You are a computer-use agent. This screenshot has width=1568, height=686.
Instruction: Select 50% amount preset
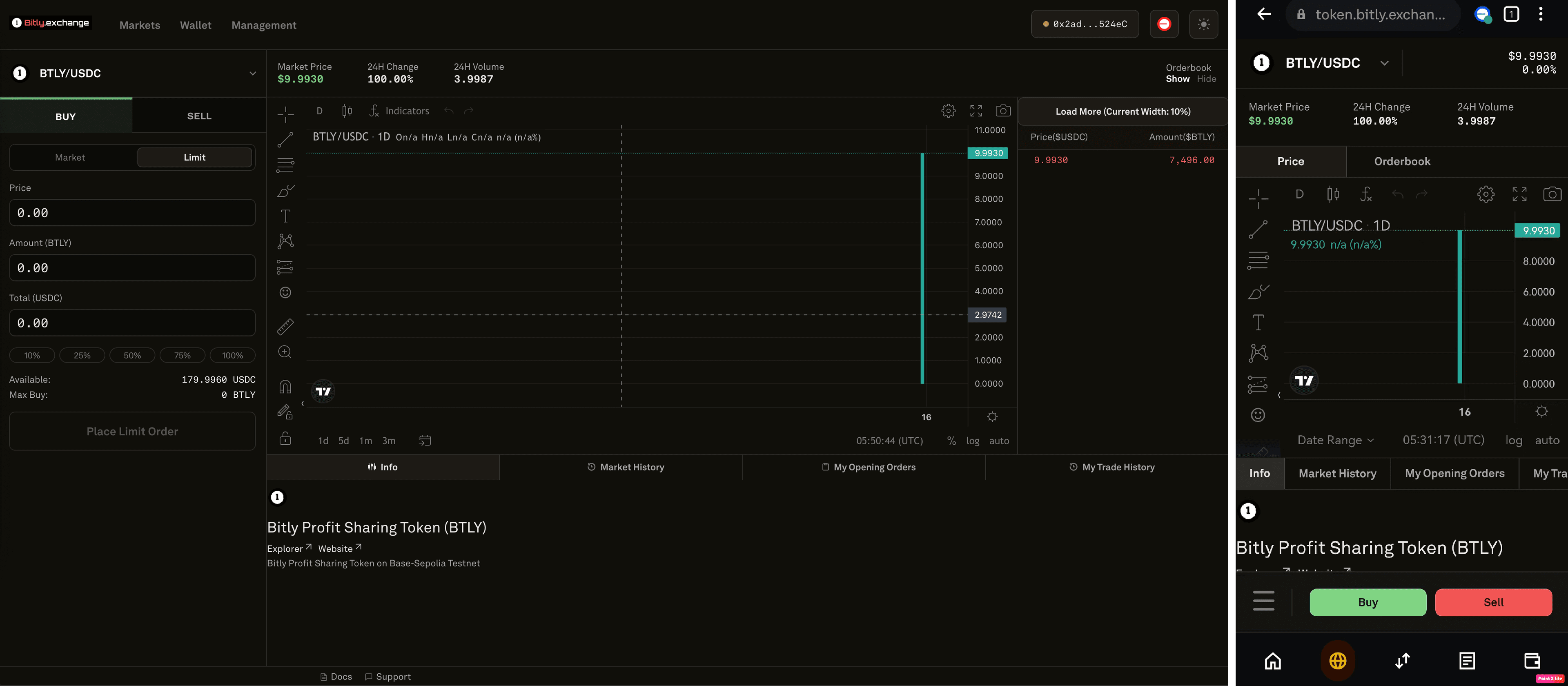pos(132,356)
